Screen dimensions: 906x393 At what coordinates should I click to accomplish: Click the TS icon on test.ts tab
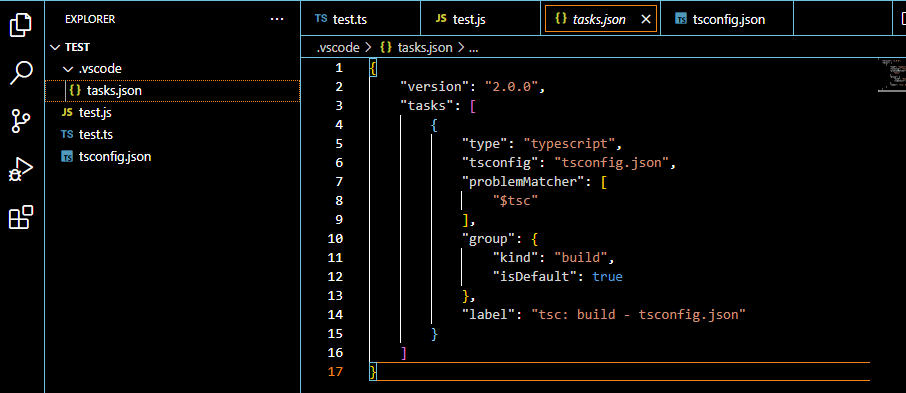[321, 18]
